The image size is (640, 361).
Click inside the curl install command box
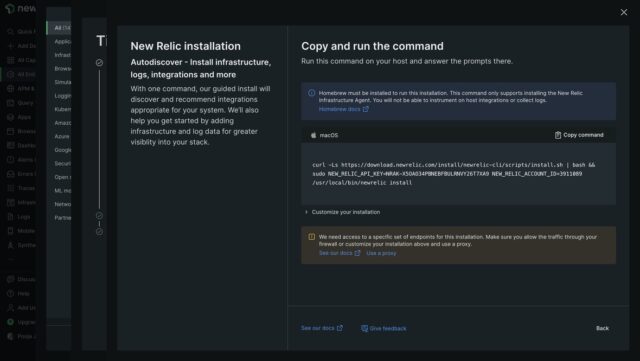tap(458, 174)
